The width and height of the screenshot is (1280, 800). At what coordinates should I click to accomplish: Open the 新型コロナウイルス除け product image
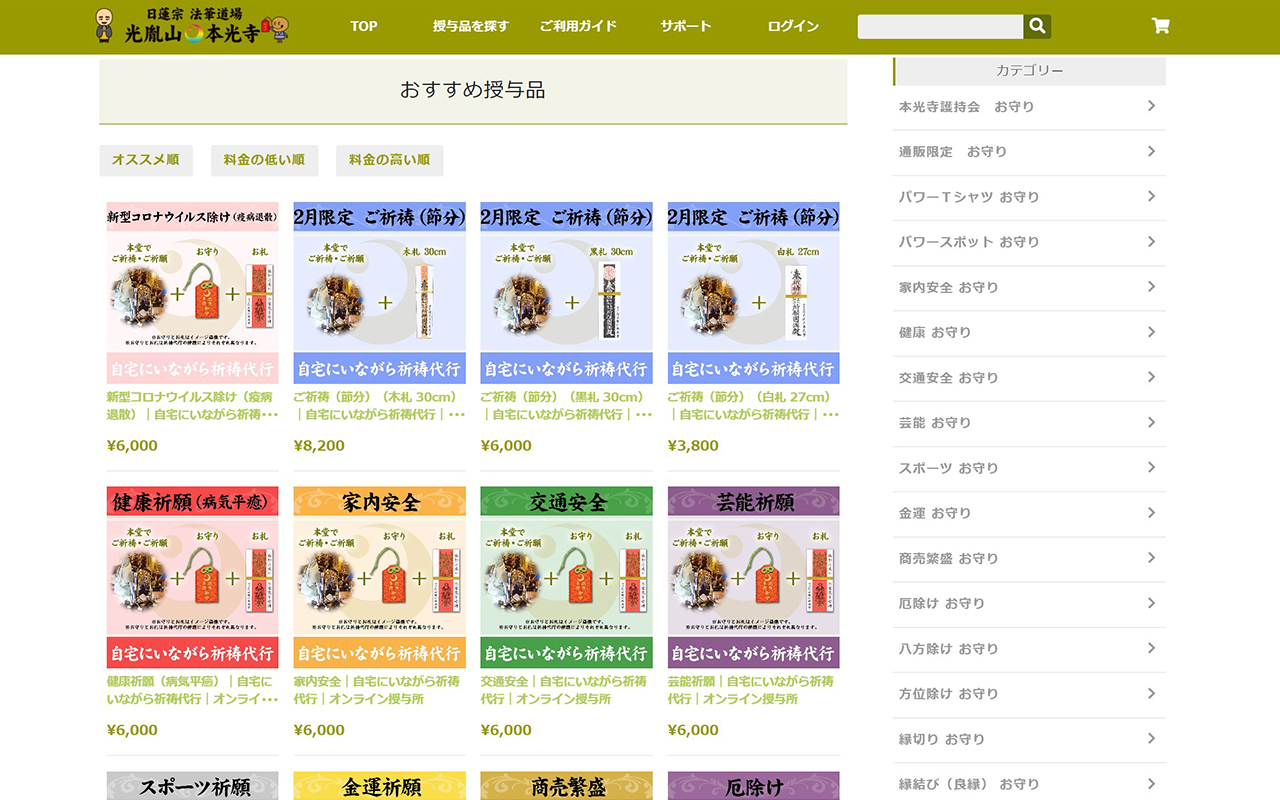192,292
